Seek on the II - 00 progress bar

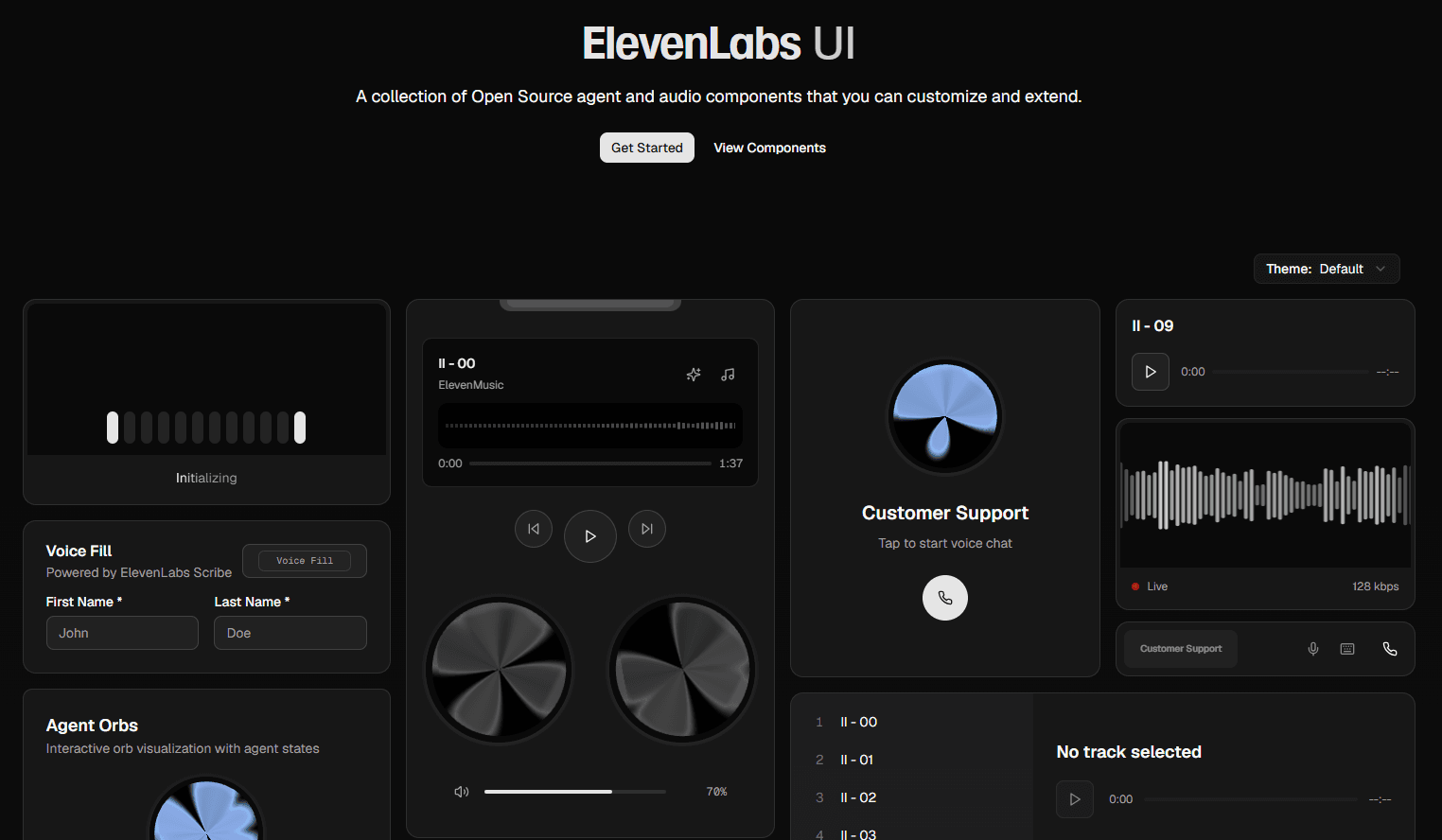tap(590, 464)
